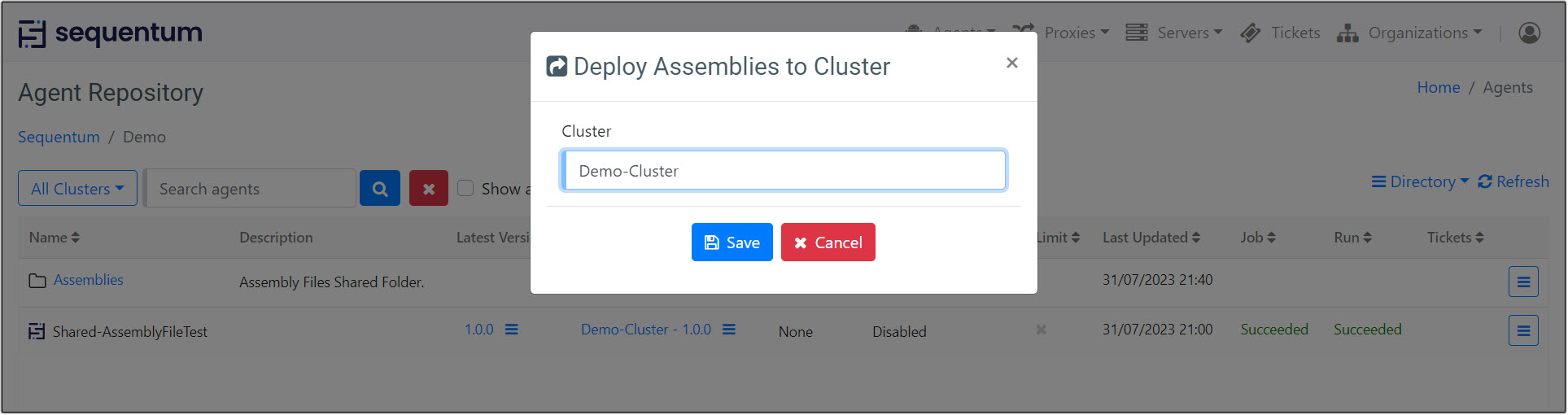Viewport: 1568px width, 415px height.
Task: Sort by Last Updated column
Action: coord(1151,238)
